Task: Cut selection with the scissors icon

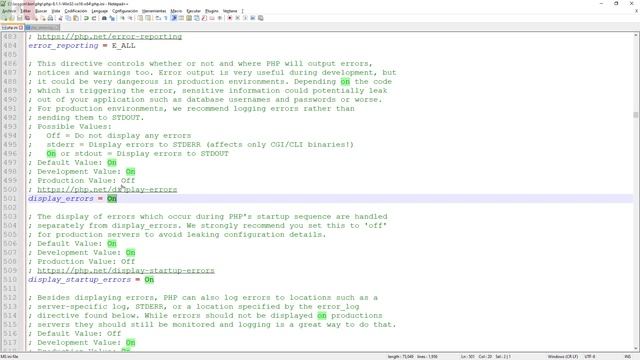Action: 60,18
